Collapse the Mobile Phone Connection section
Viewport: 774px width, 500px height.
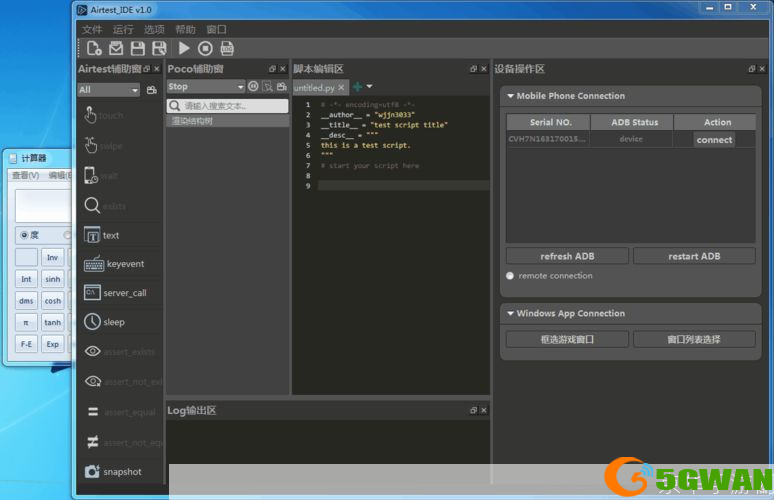(510, 96)
